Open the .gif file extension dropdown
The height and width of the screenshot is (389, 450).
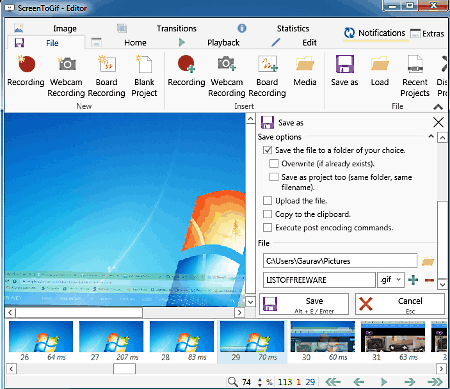(391, 280)
